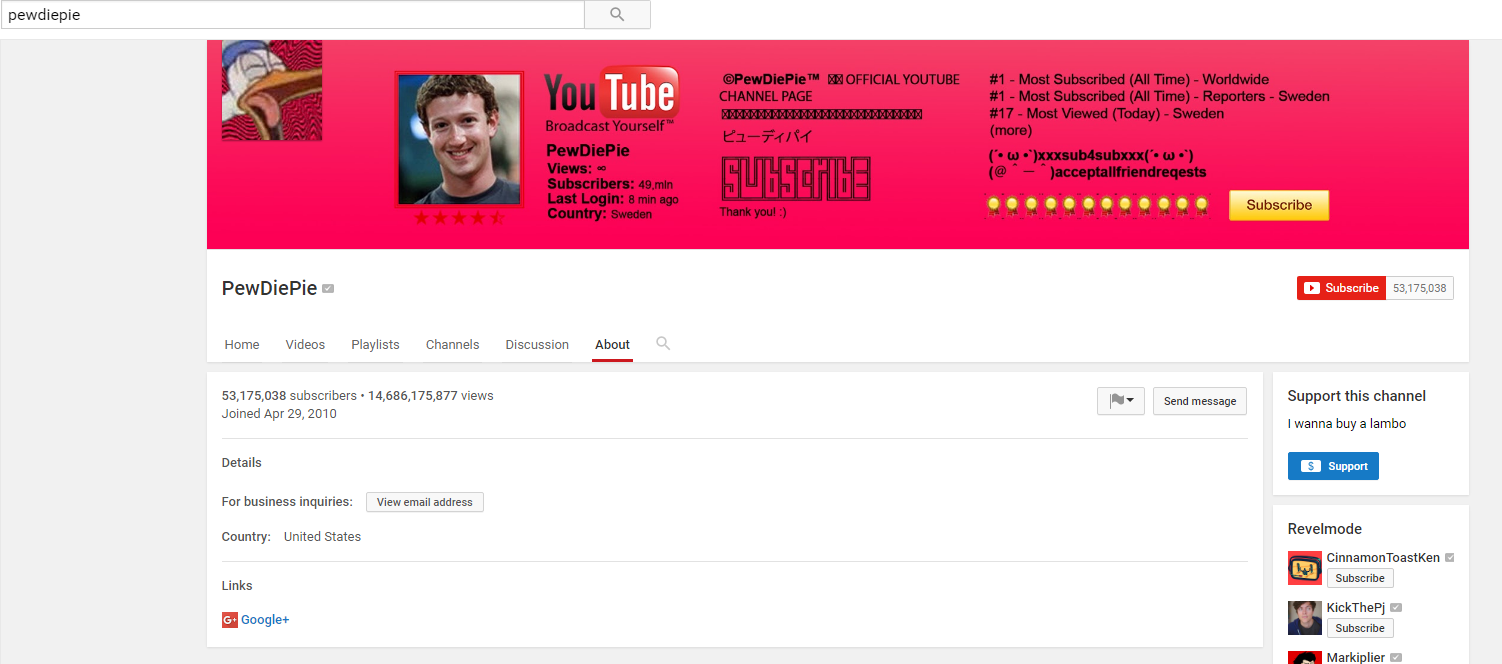Click the verified badge next to PewDiePie
The height and width of the screenshot is (664, 1502).
tap(328, 289)
